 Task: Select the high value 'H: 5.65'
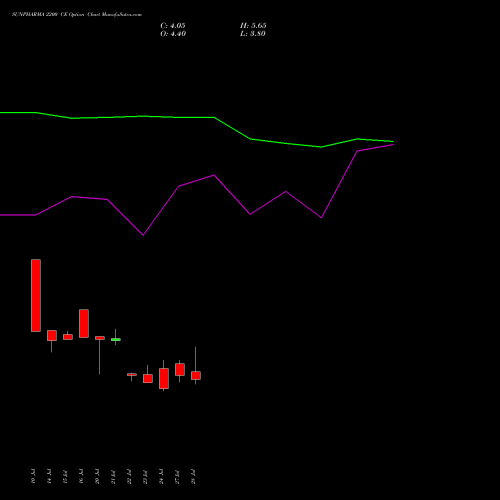[253, 26]
